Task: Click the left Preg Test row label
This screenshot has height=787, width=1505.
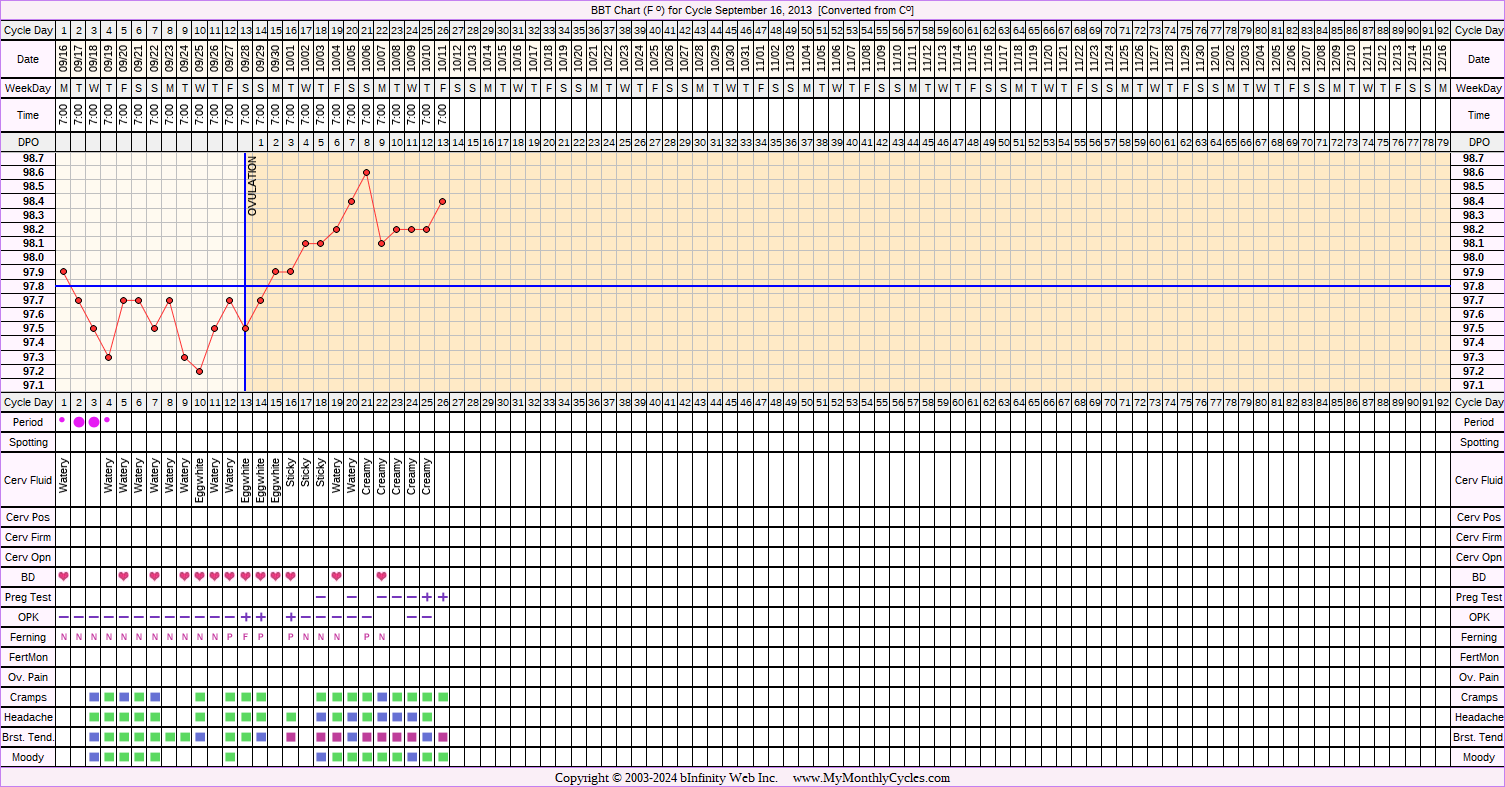Action: [x=28, y=597]
